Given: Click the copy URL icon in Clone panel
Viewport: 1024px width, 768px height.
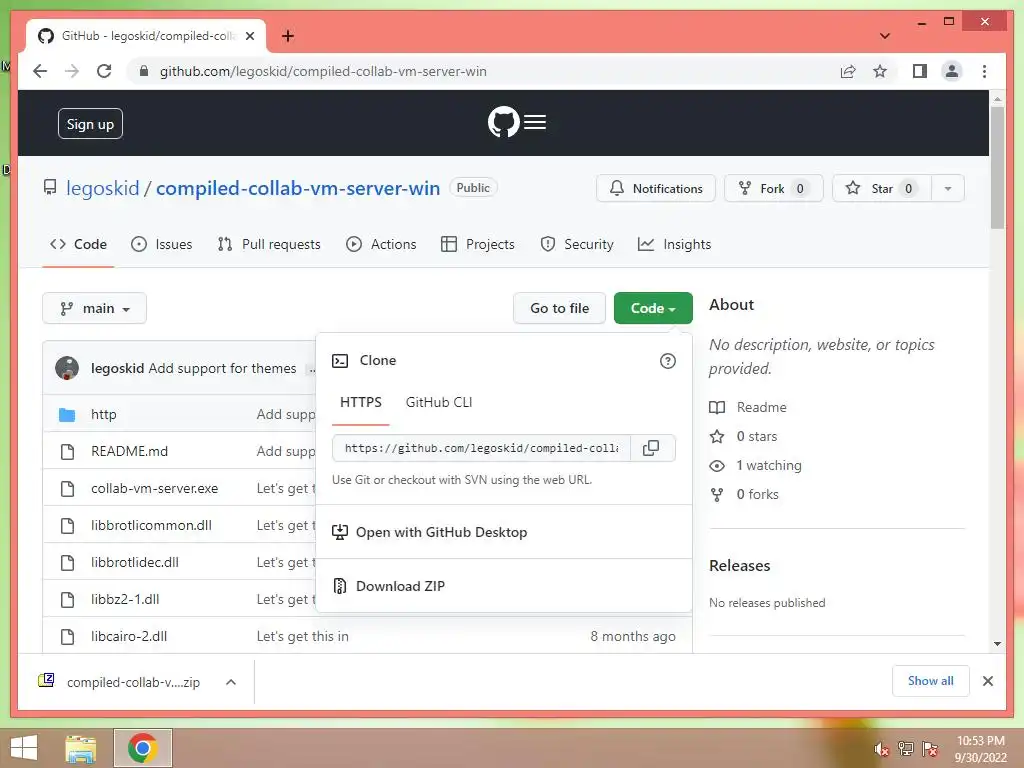Looking at the screenshot, I should pyautogui.click(x=651, y=448).
